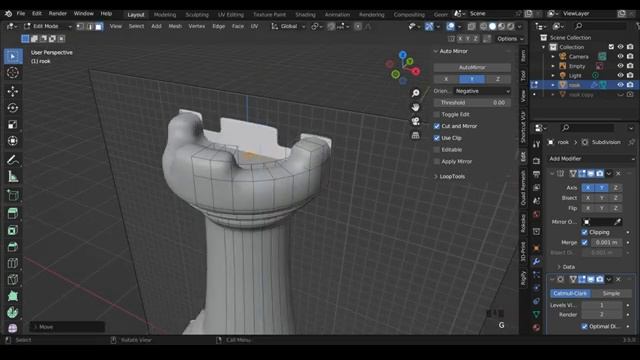
Task: Open the Mesh menu
Action: click(x=175, y=26)
